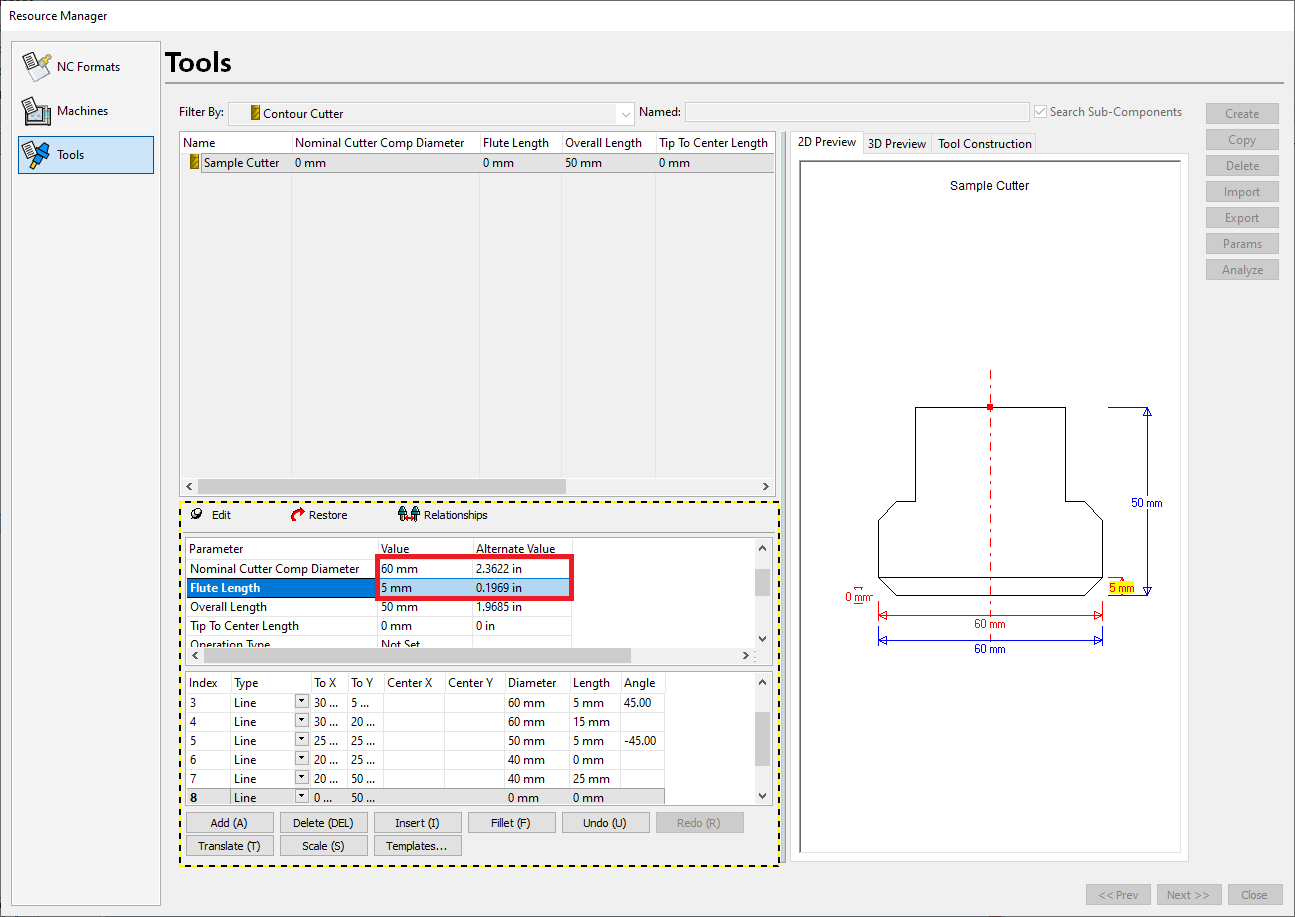Select the Tip To Center Length parameter row
The image size is (1295, 917).
(379, 626)
